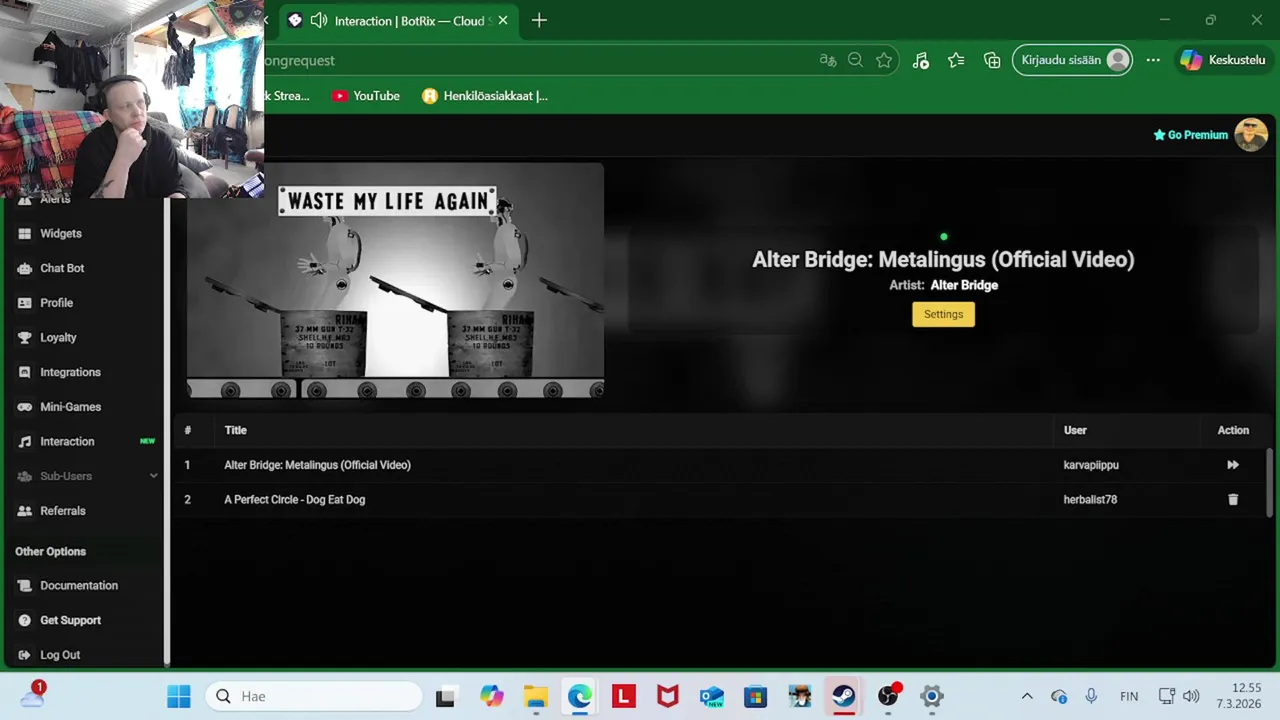Open Documentation under Other Options
The width and height of the screenshot is (1280, 720).
coord(79,586)
